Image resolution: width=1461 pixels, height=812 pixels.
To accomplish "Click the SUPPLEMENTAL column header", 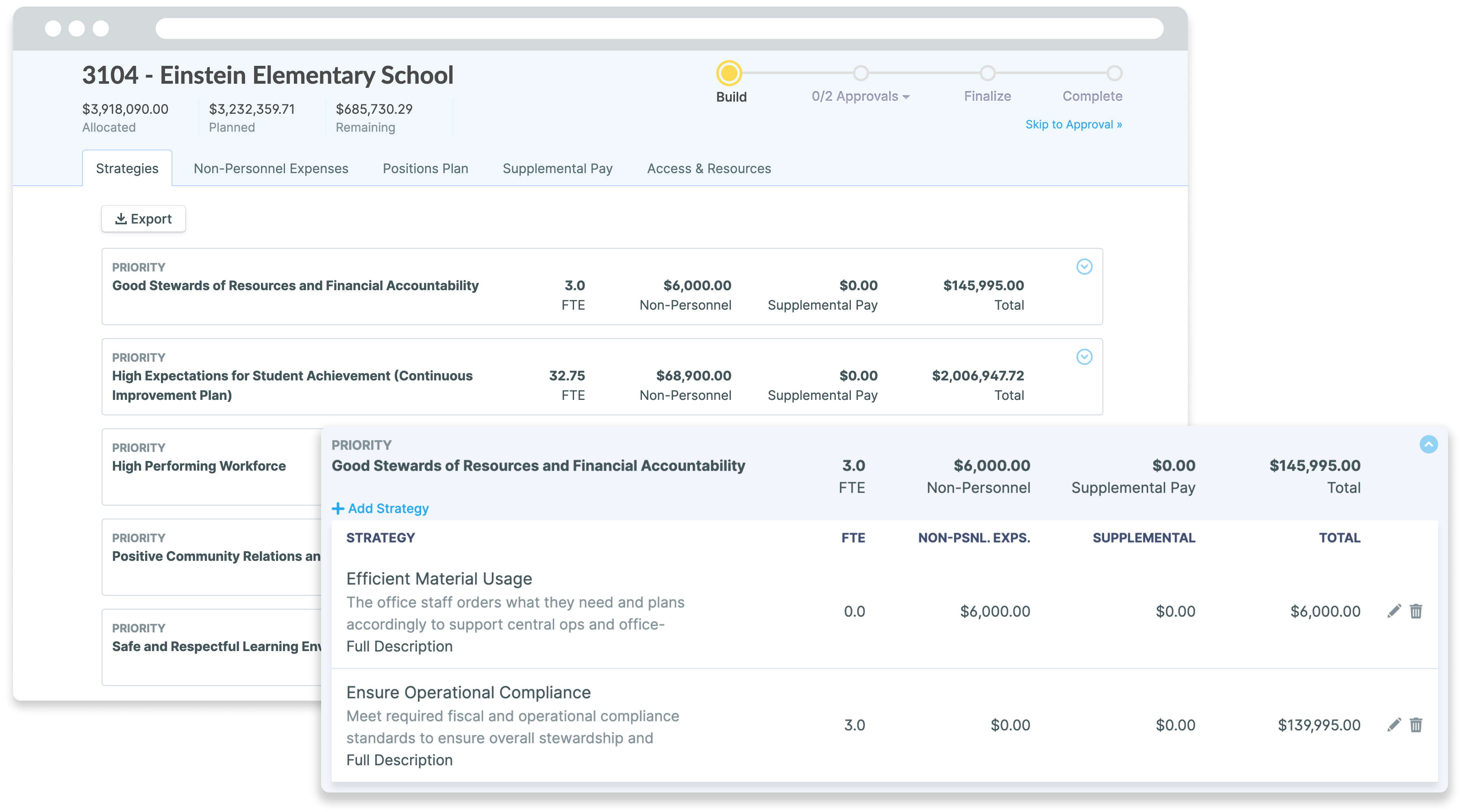I will pyautogui.click(x=1144, y=538).
